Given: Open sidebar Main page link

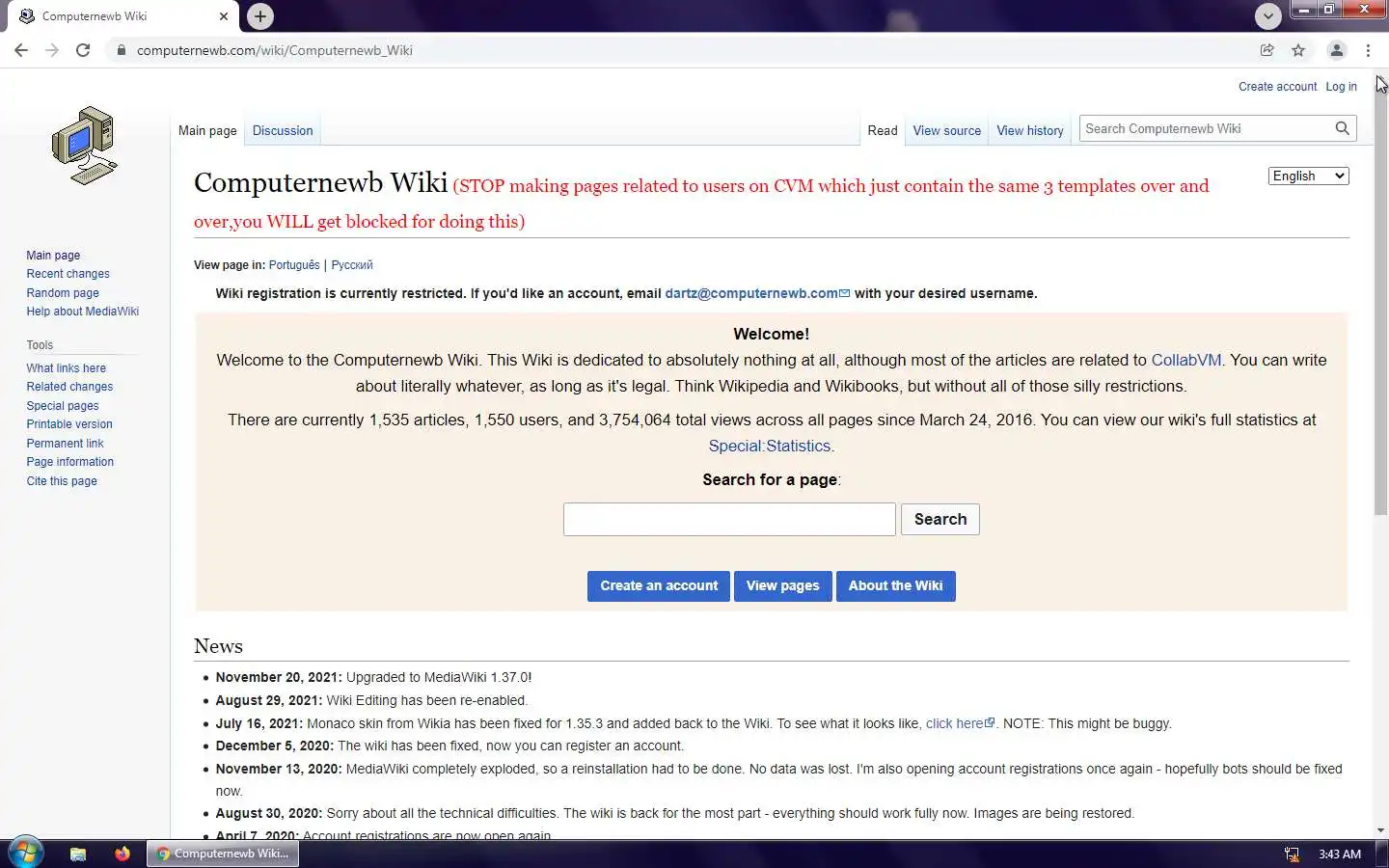Looking at the screenshot, I should [53, 256].
